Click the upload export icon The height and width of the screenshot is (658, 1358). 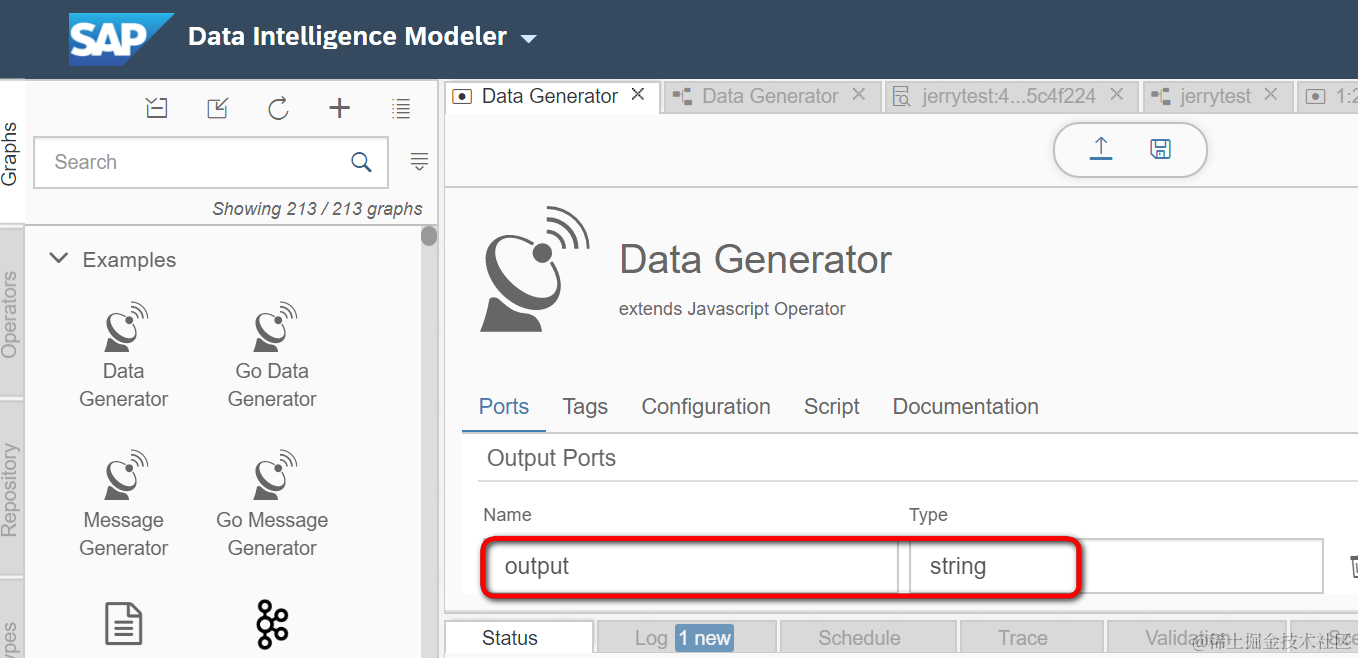pyautogui.click(x=1101, y=149)
